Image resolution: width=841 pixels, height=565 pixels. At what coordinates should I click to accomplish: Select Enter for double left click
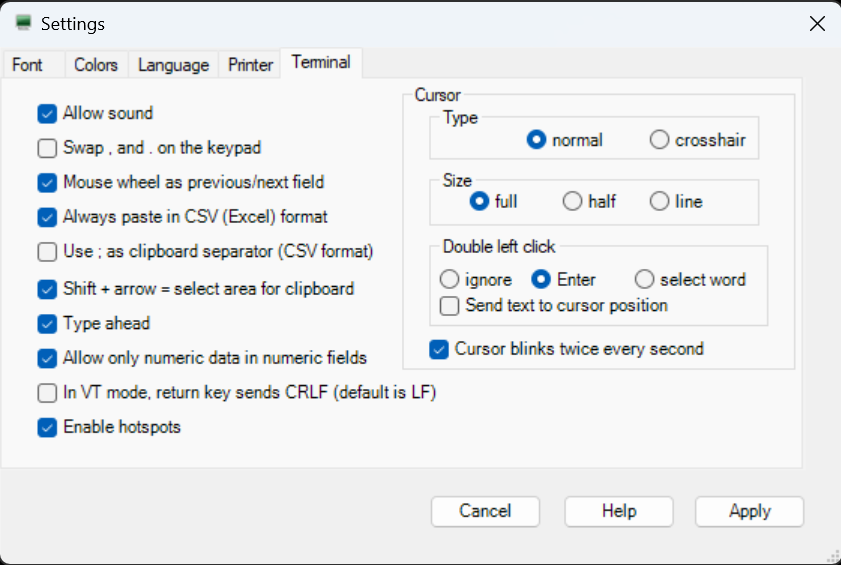(x=541, y=279)
